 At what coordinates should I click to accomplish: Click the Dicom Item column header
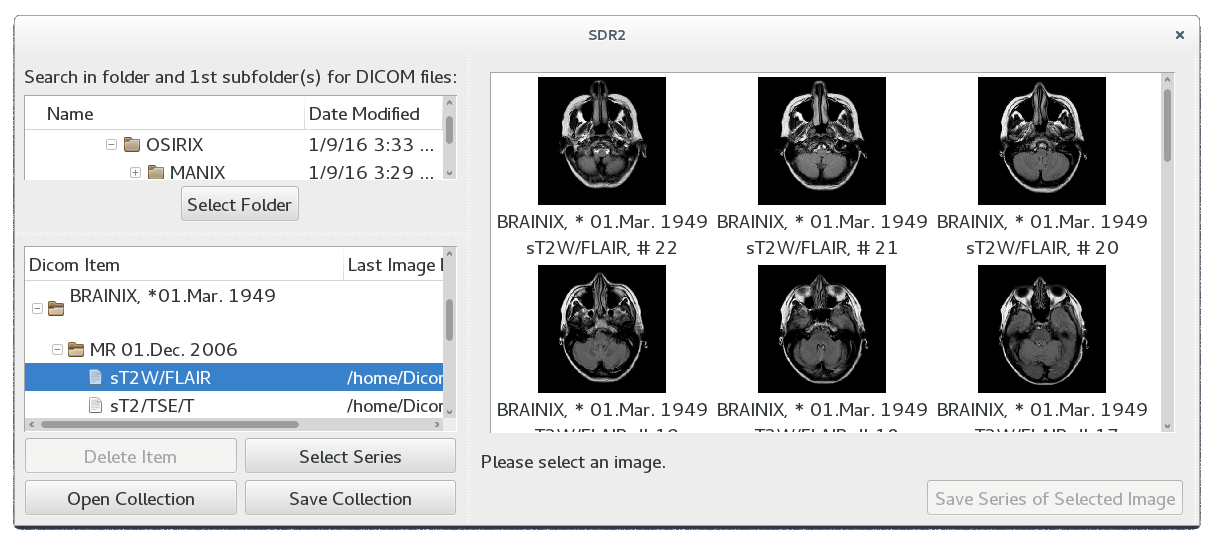pos(75,265)
